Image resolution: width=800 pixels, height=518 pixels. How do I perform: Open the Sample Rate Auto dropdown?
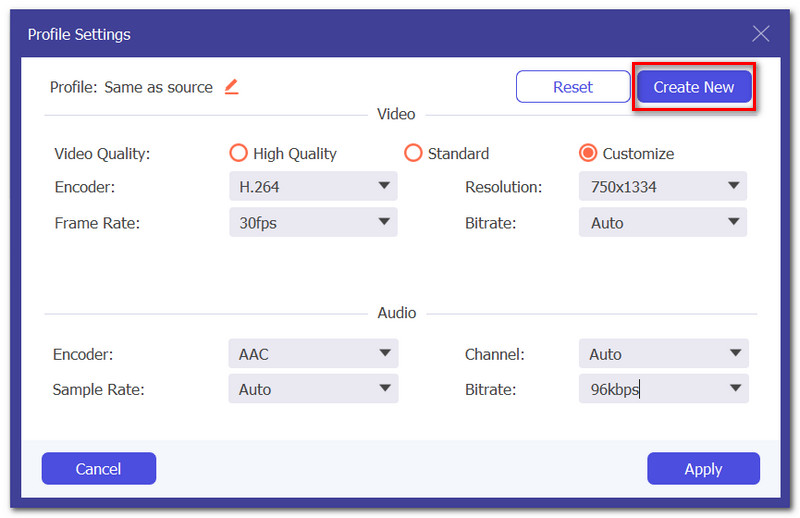point(313,389)
